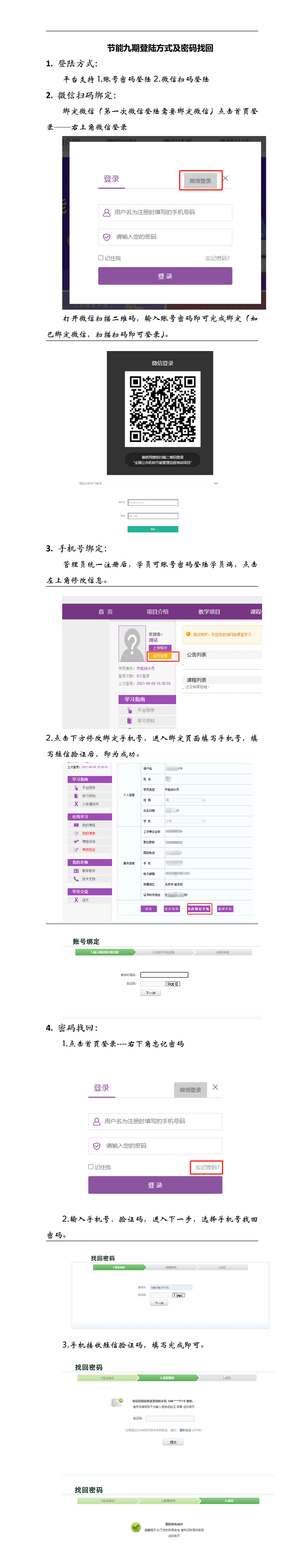The height and width of the screenshot is (1568, 304).
Task: Click the 修改密码 button on profile form
Action: coord(172,909)
